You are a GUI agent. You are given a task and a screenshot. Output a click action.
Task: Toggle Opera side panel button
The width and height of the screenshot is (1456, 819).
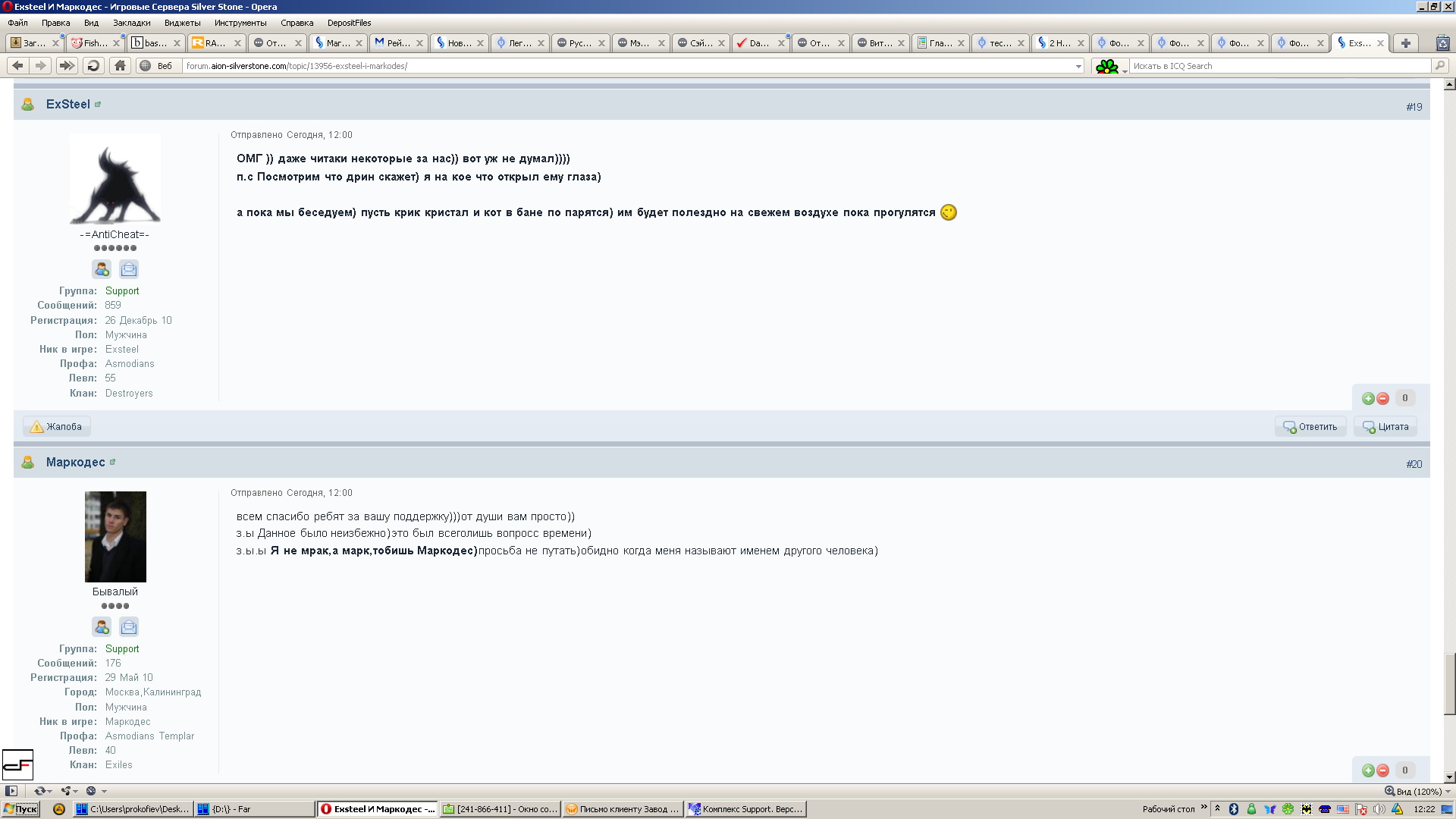click(x=11, y=791)
